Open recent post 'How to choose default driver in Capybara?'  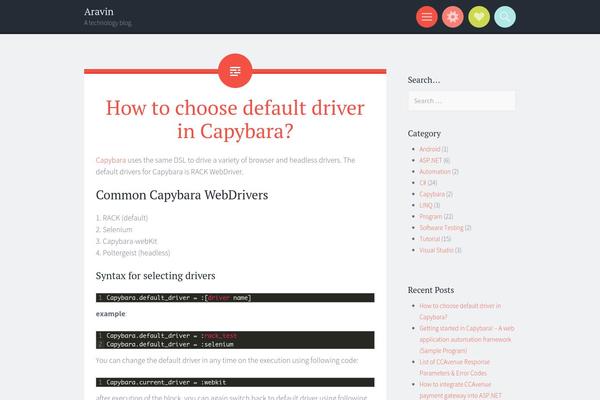[x=460, y=311]
